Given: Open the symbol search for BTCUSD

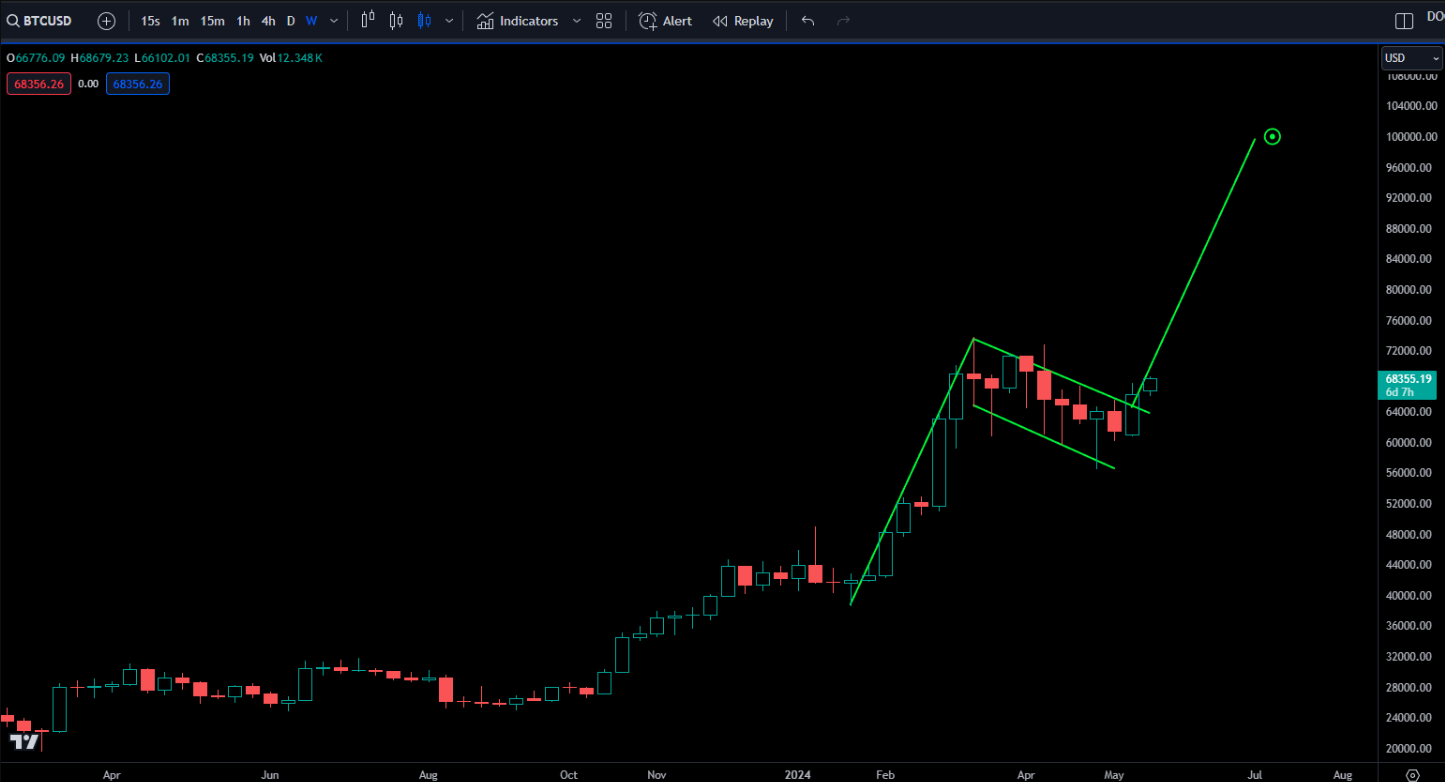Looking at the screenshot, I should point(40,20).
